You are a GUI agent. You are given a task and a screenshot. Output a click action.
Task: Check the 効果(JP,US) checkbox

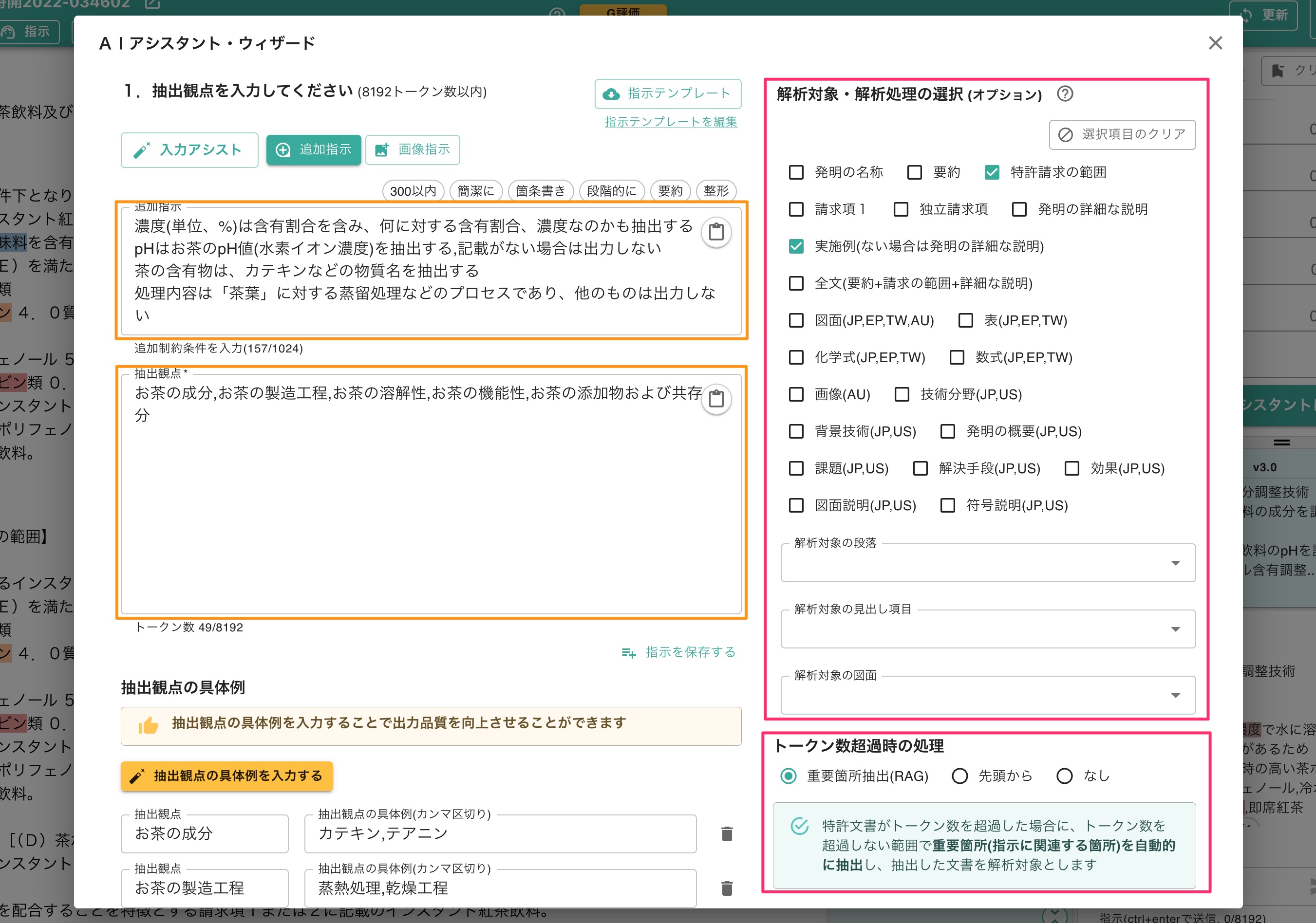click(1071, 469)
